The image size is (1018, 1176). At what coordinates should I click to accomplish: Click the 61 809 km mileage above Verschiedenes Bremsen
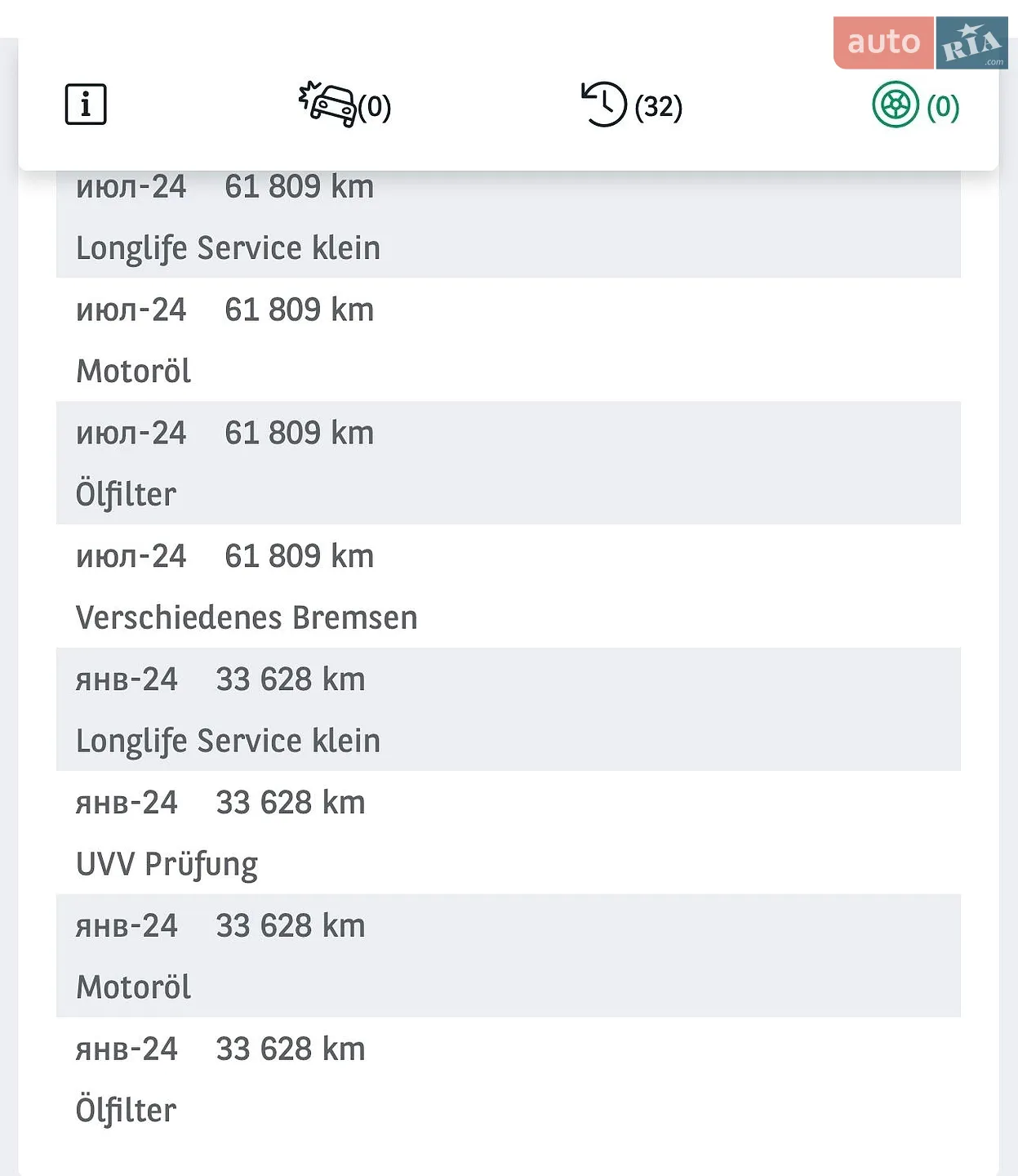coord(299,556)
